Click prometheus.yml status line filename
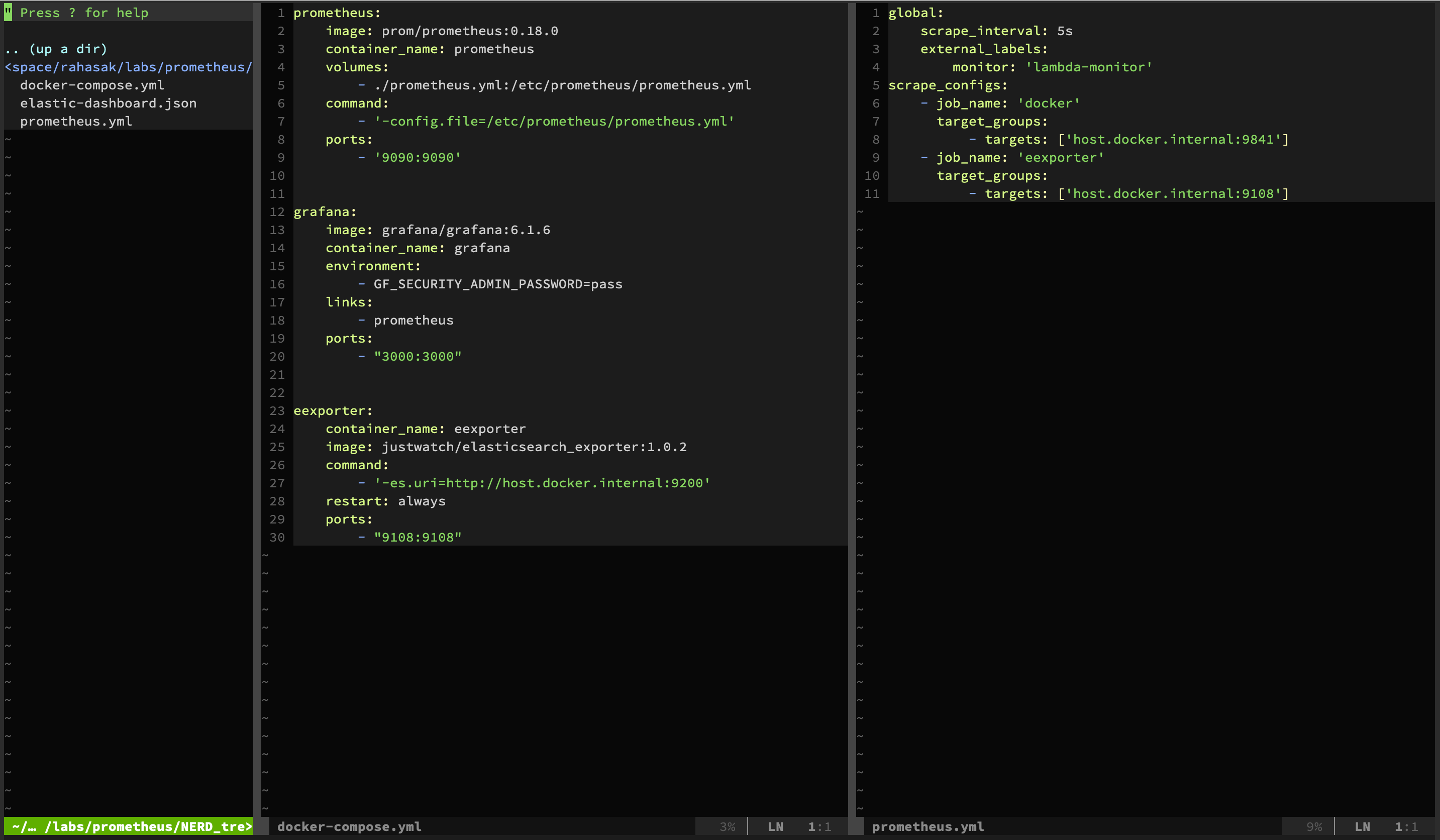Viewport: 1440px width, 840px height. (928, 826)
